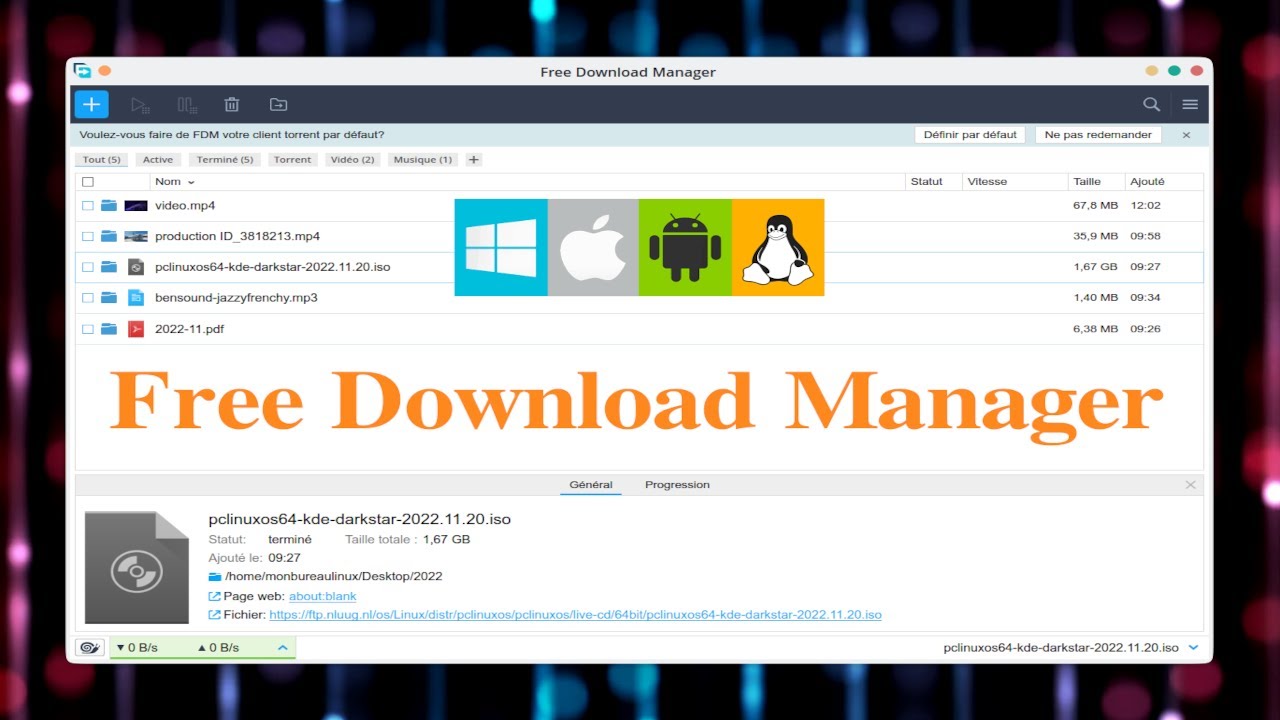Screen dimensions: 1280x720
Task: Pause all downloads from the toolbar
Action: [x=187, y=104]
